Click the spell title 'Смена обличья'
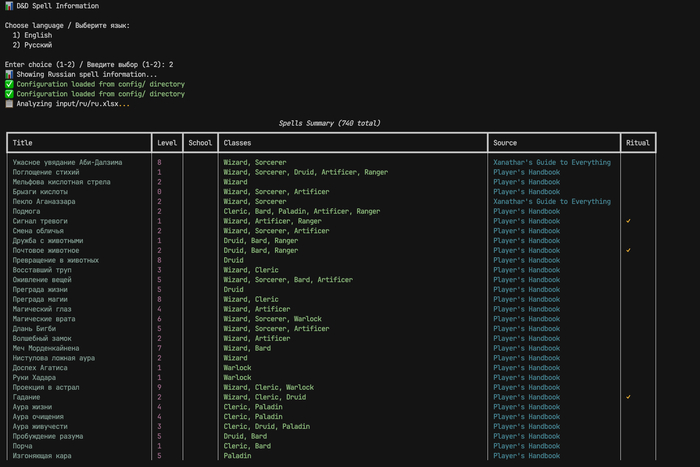This screenshot has height=467, width=700. pyautogui.click(x=38, y=231)
